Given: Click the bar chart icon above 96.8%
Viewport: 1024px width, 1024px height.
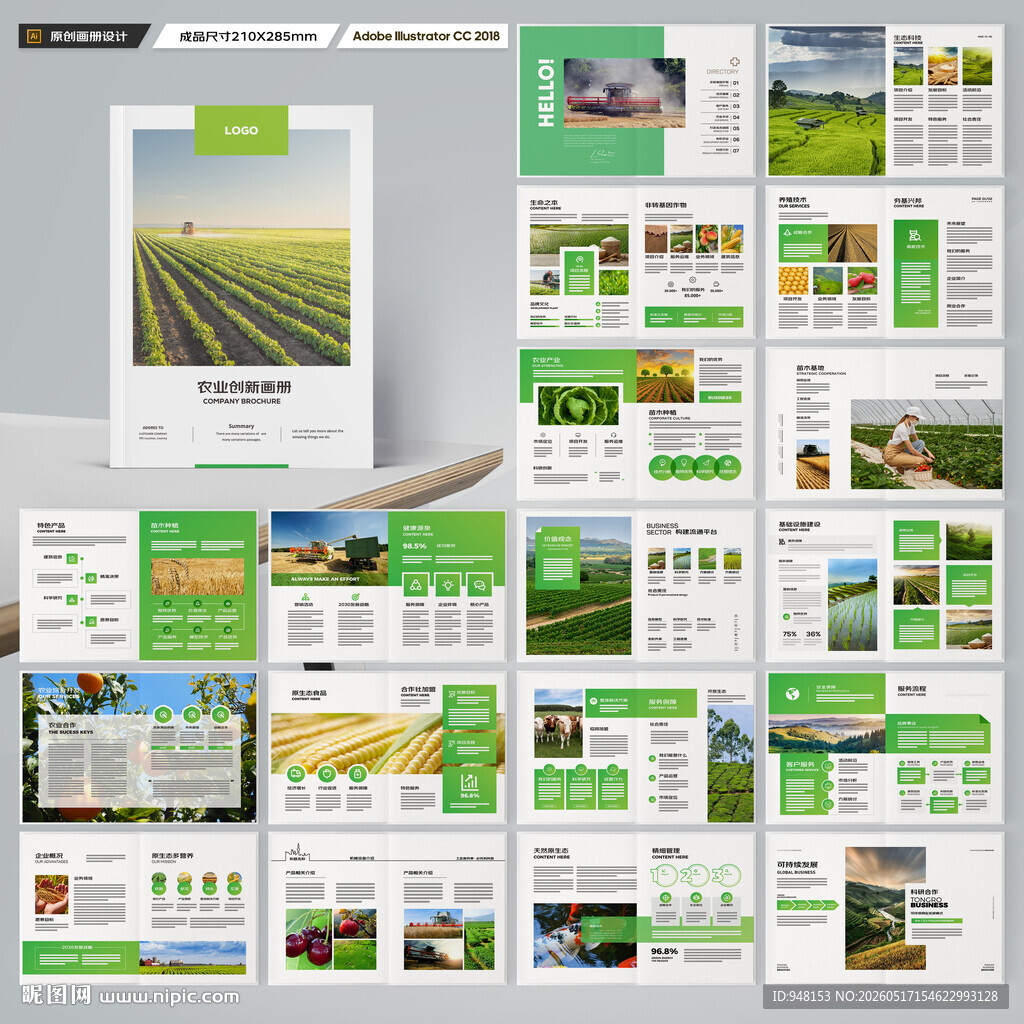Looking at the screenshot, I should pyautogui.click(x=470, y=782).
